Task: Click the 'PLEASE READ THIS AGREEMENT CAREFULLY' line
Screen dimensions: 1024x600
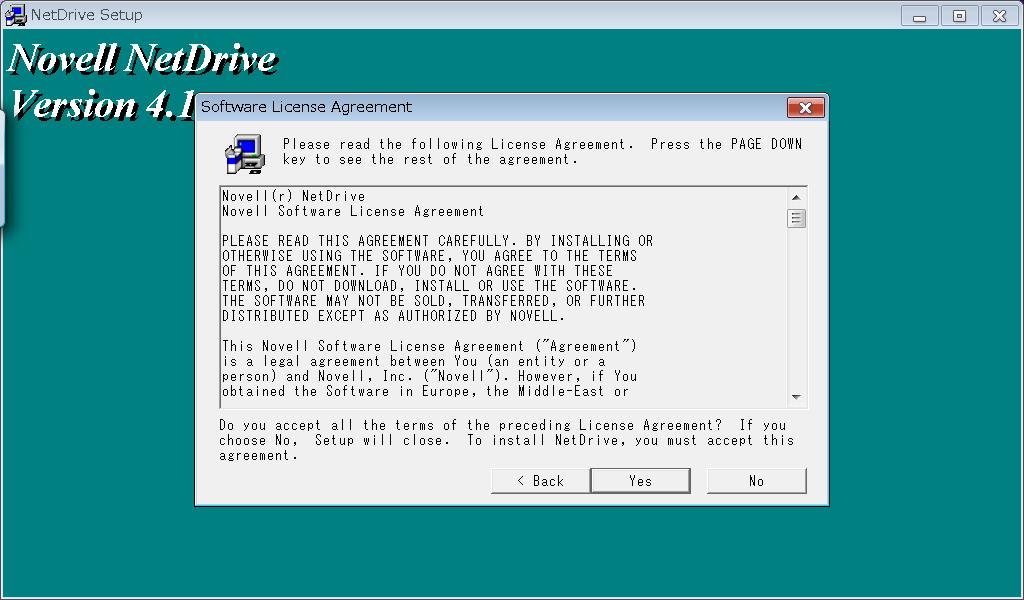Action: 438,241
